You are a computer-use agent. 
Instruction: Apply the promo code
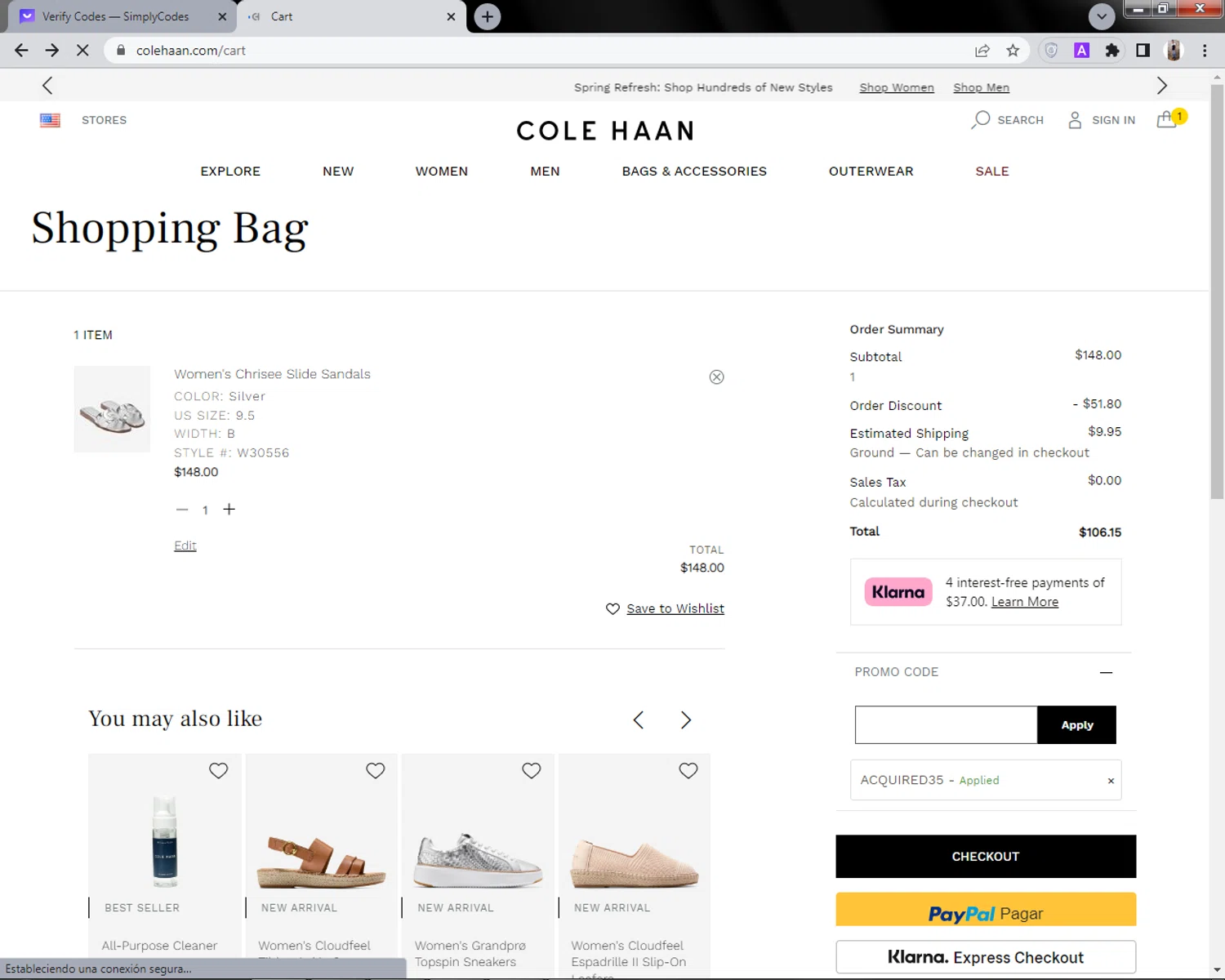[x=1076, y=725]
